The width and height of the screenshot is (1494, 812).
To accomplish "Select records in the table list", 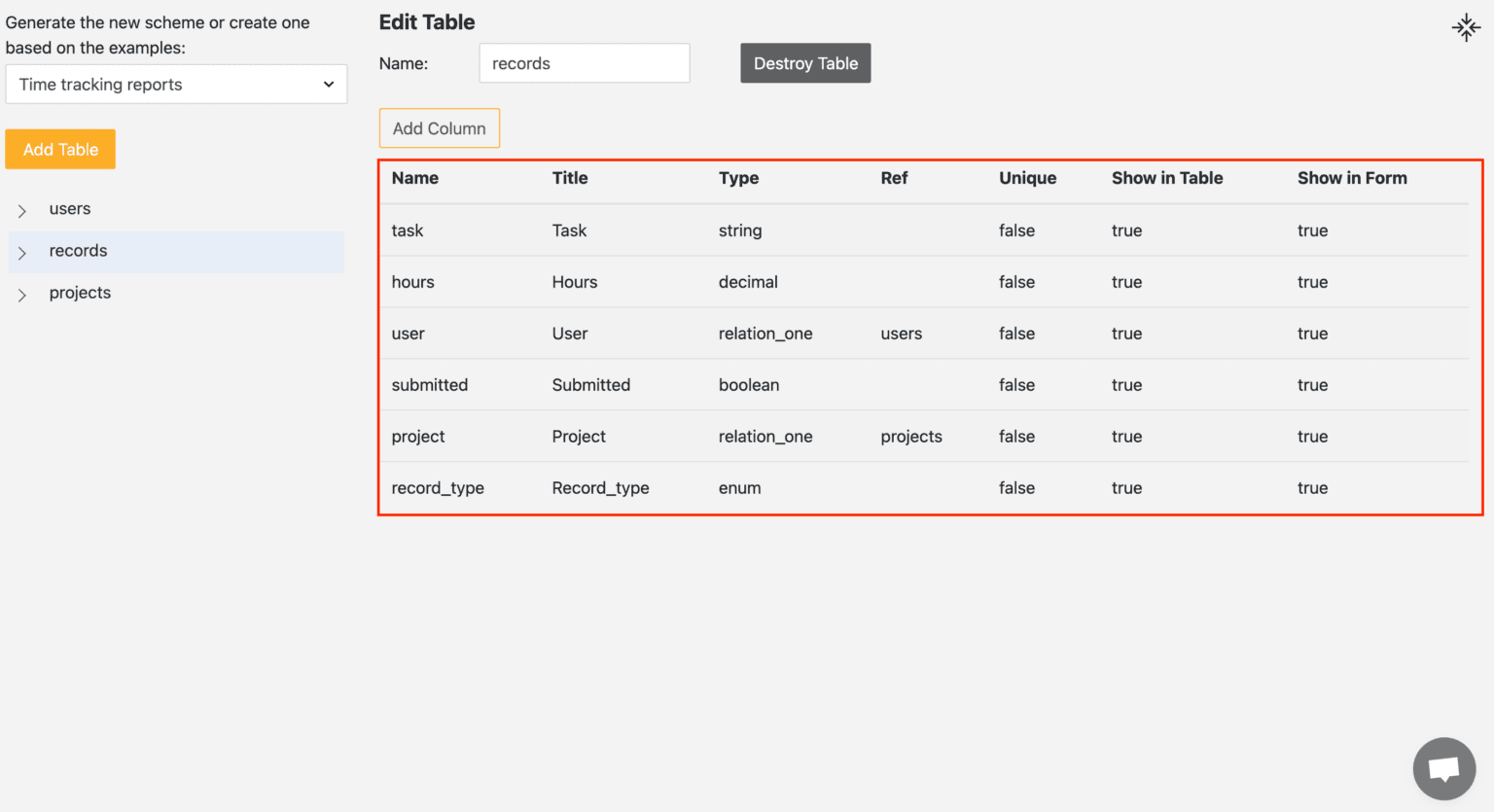I will pyautogui.click(x=79, y=251).
